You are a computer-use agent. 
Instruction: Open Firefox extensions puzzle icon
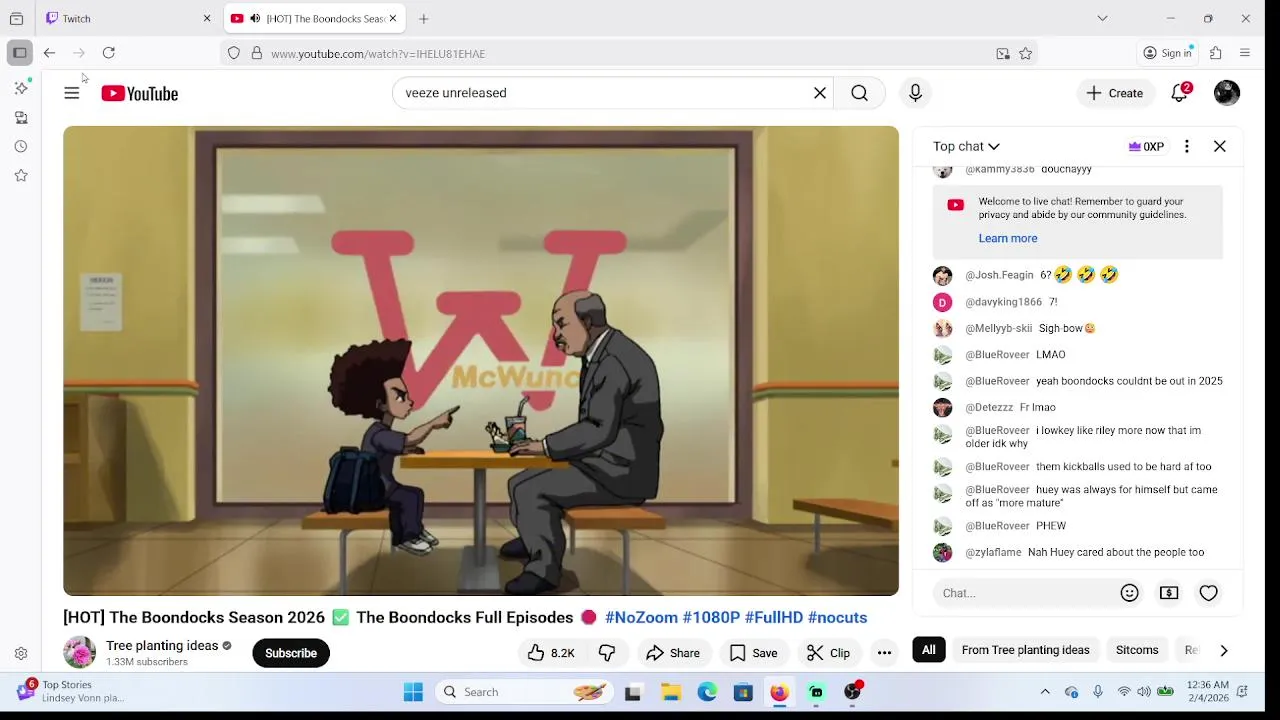[x=1216, y=53]
